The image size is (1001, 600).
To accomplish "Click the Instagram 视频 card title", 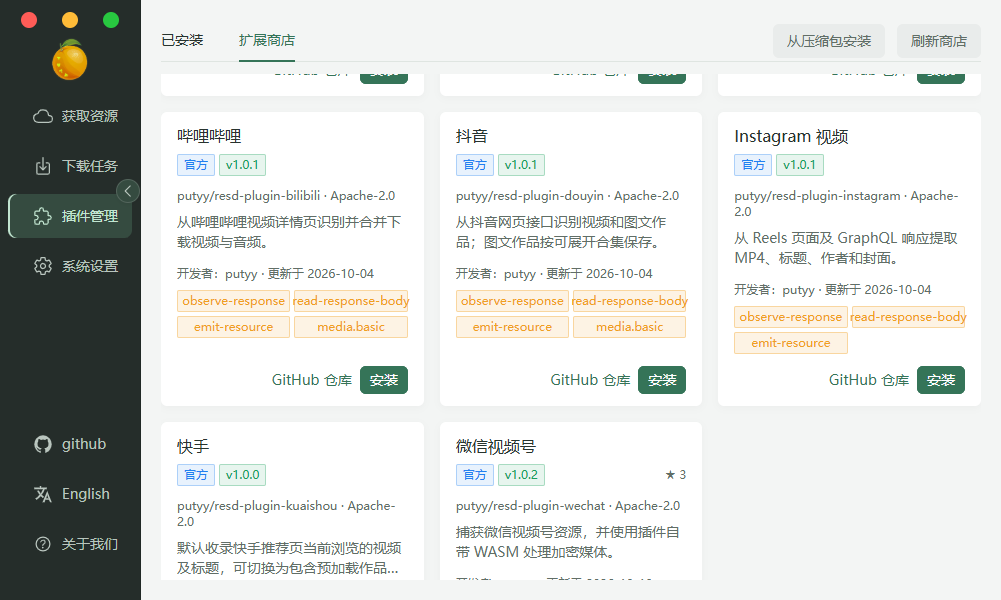I will click(791, 137).
